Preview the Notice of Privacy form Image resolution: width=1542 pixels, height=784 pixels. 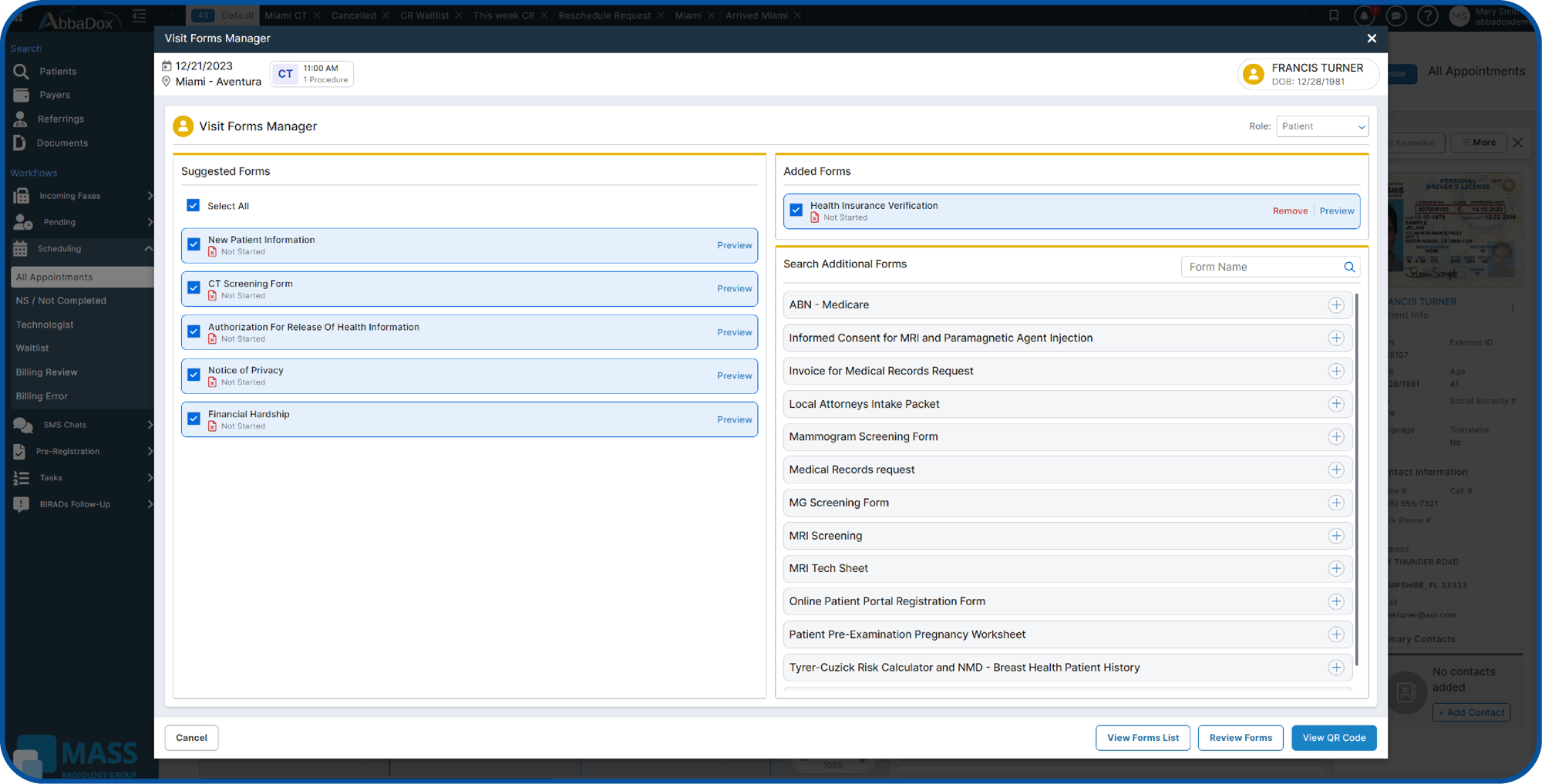(x=734, y=376)
